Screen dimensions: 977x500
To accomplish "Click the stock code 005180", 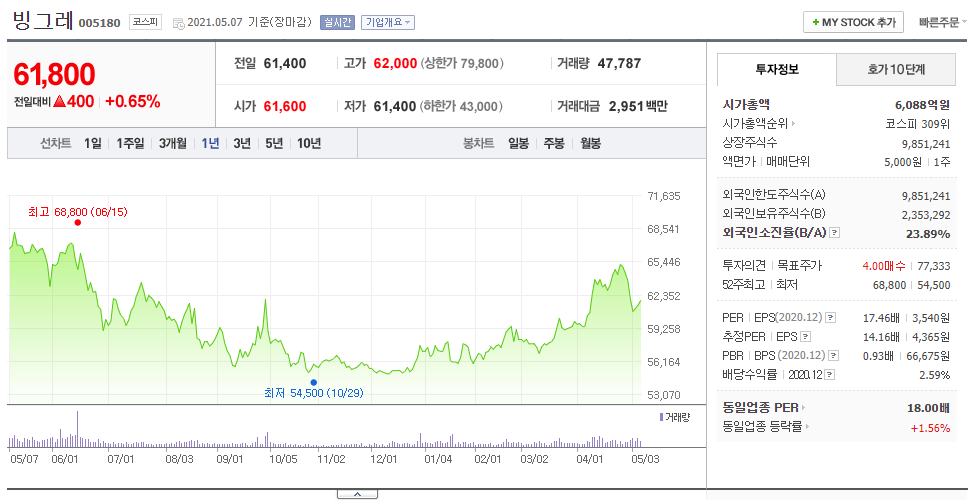I will [100, 23].
